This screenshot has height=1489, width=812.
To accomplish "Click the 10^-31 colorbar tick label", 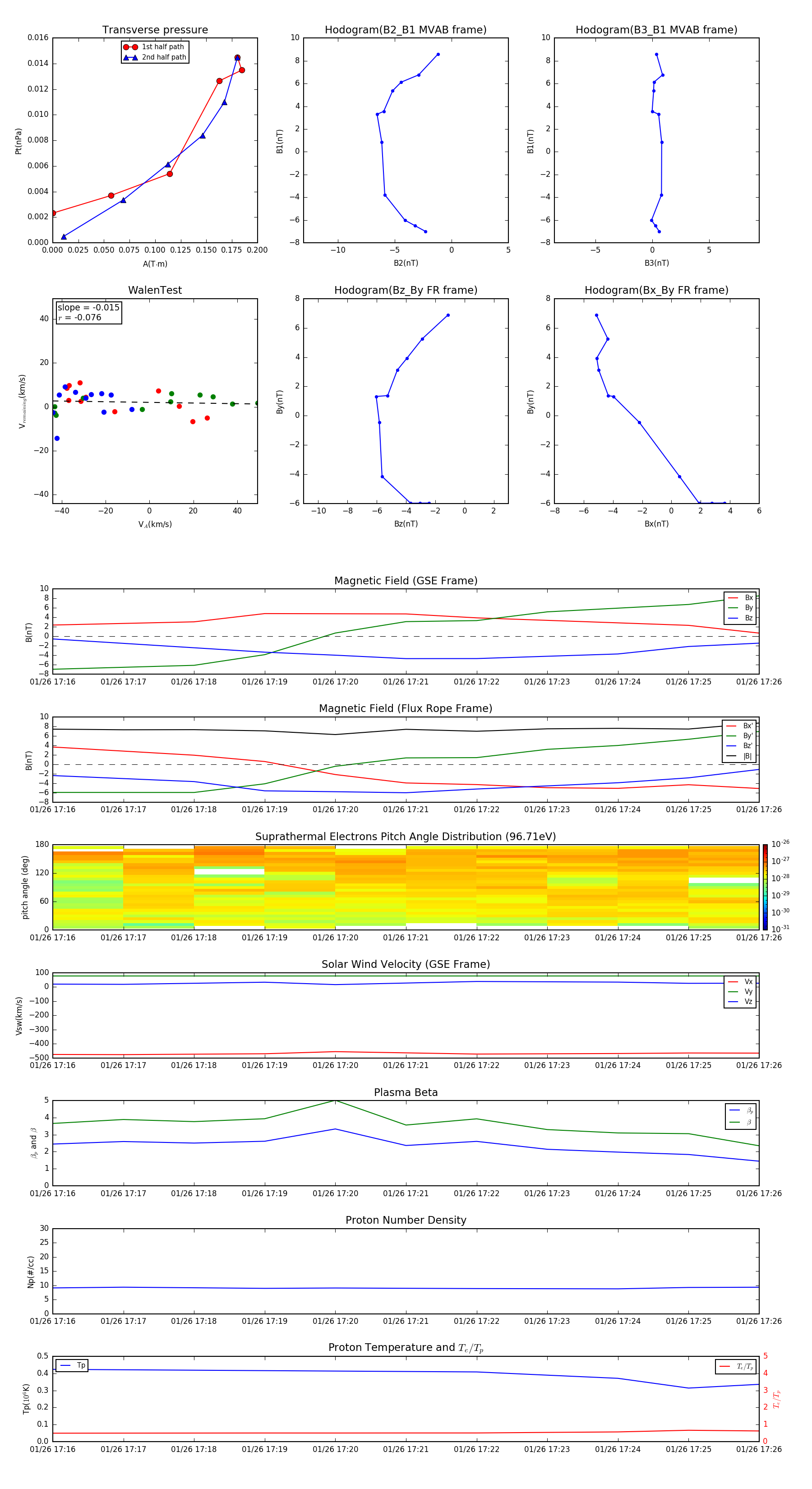I will (x=780, y=929).
